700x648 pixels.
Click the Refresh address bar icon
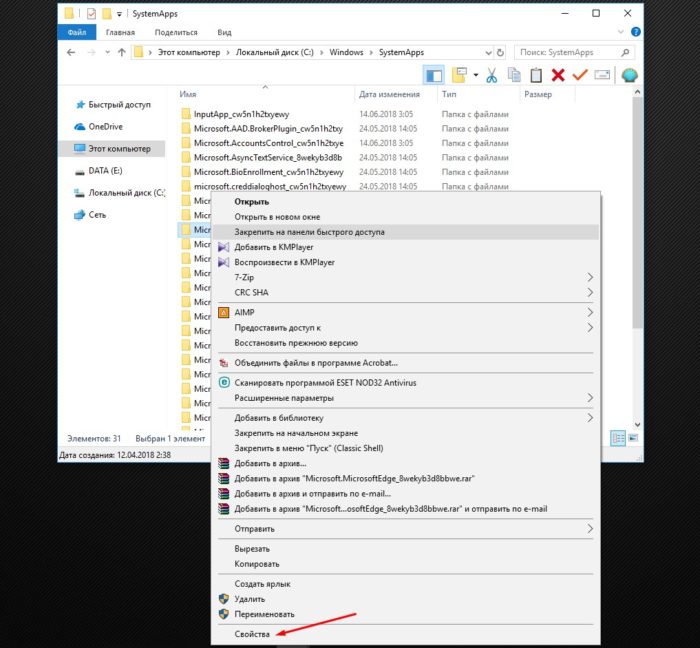(500, 53)
